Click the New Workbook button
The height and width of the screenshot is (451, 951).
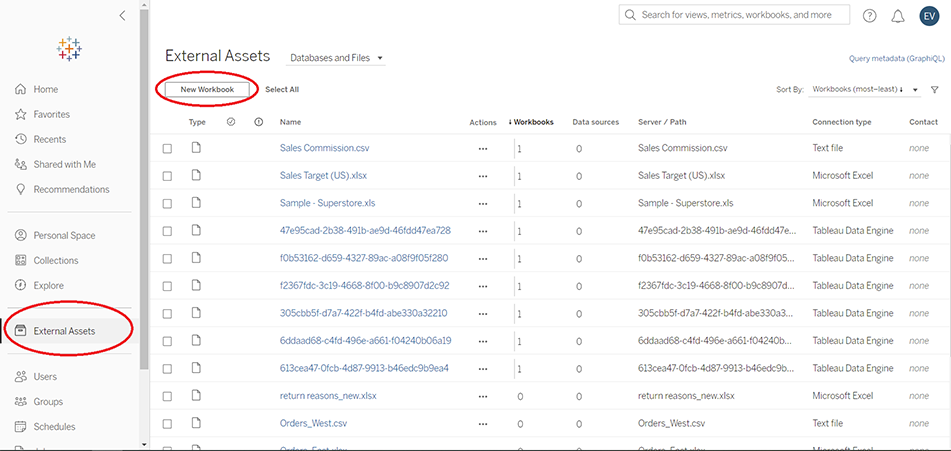tap(207, 89)
